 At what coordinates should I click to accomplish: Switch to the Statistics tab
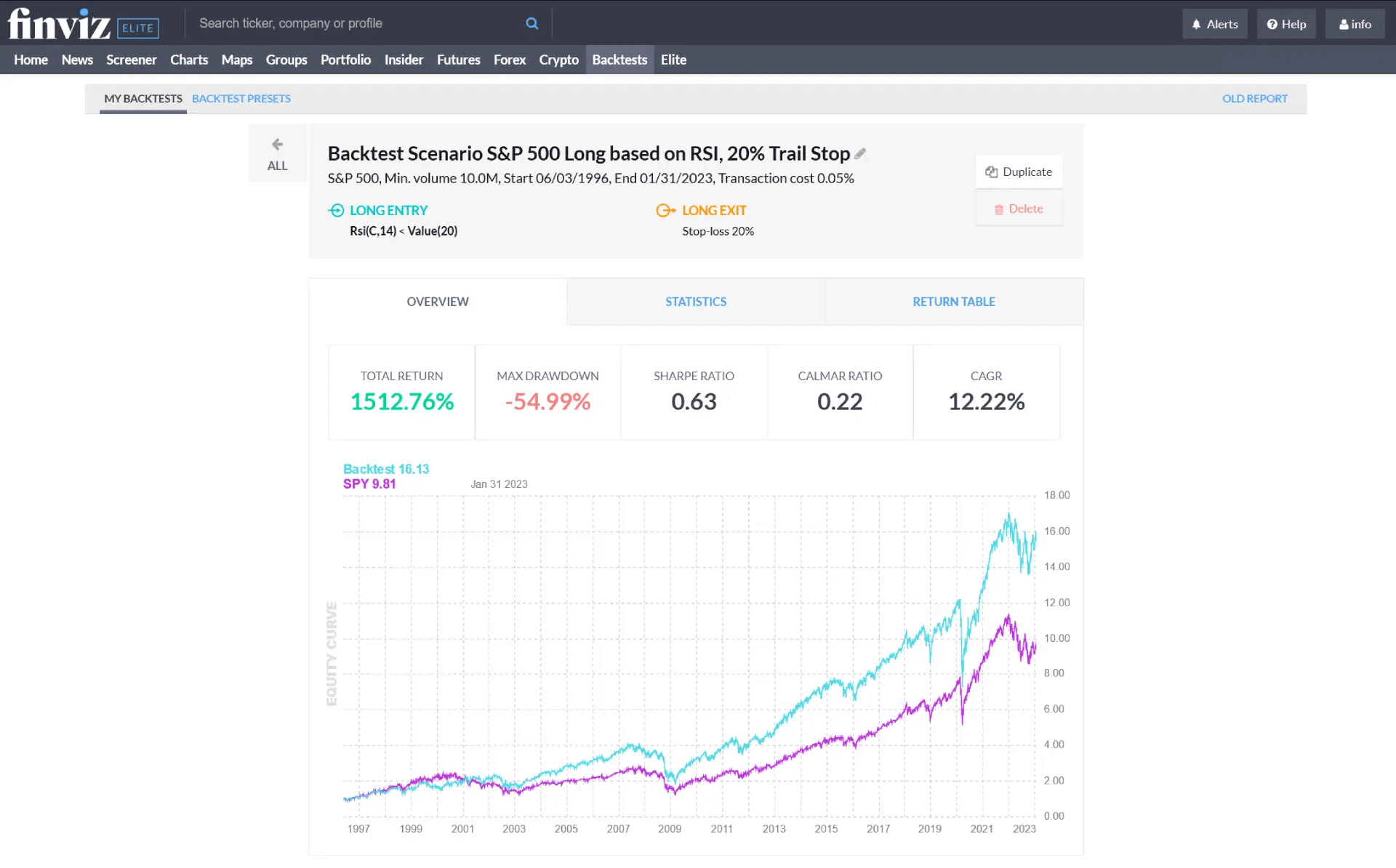coord(696,302)
